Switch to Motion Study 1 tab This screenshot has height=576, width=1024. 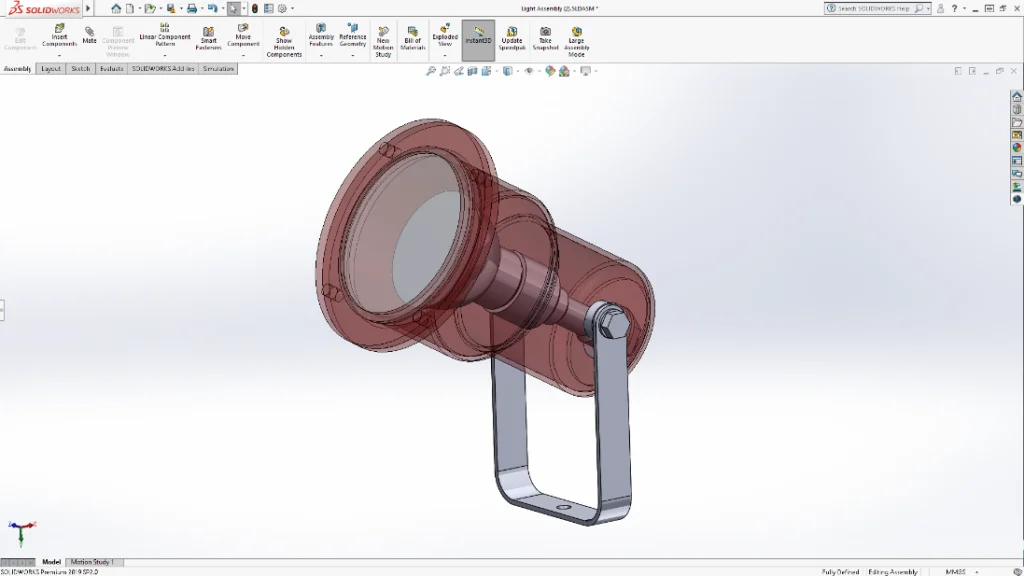point(92,562)
